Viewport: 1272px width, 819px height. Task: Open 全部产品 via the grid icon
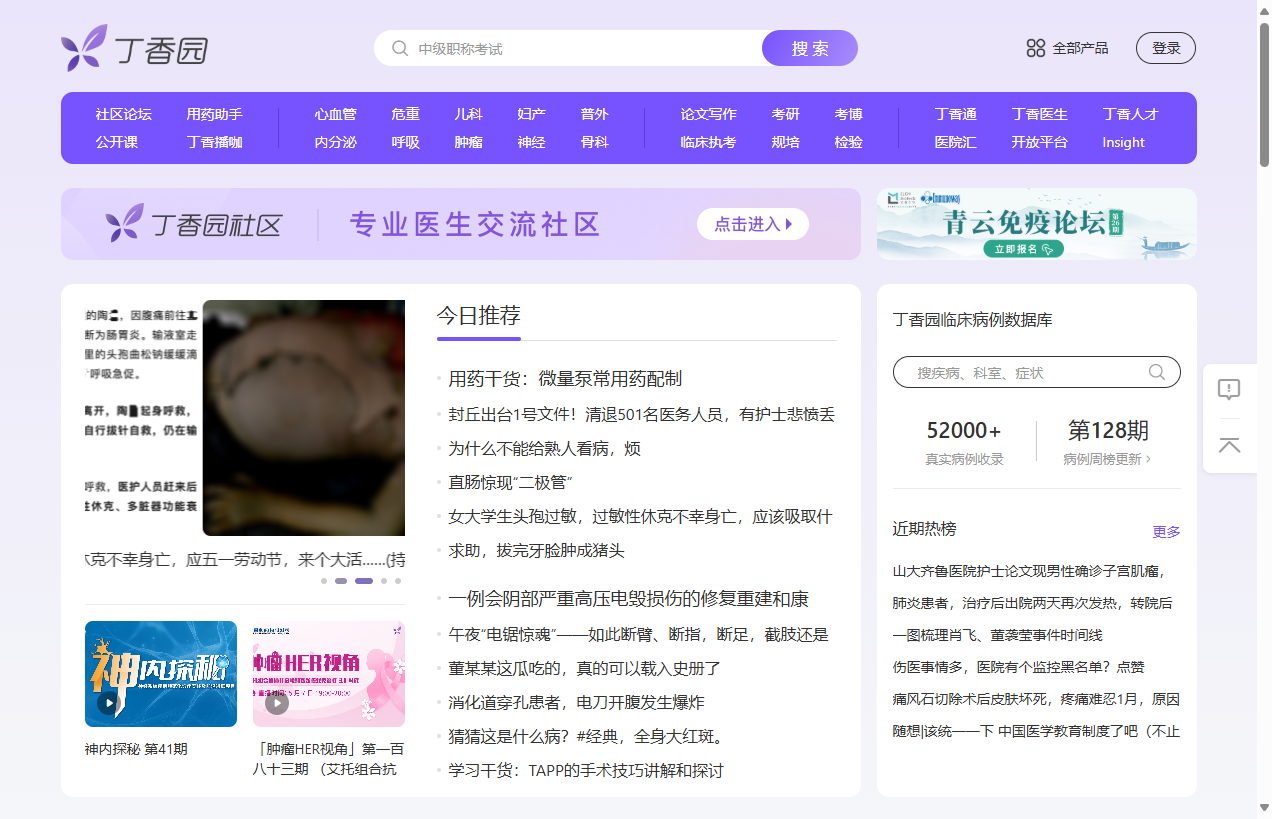[1035, 47]
